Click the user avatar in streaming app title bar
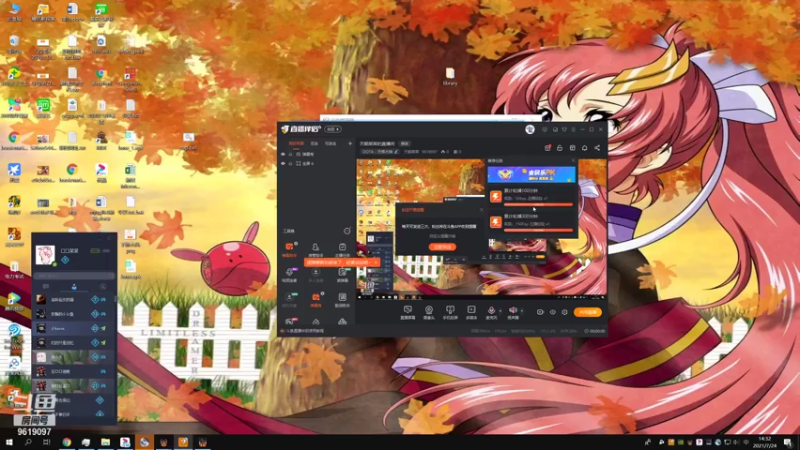The height and width of the screenshot is (450, 800). point(530,130)
